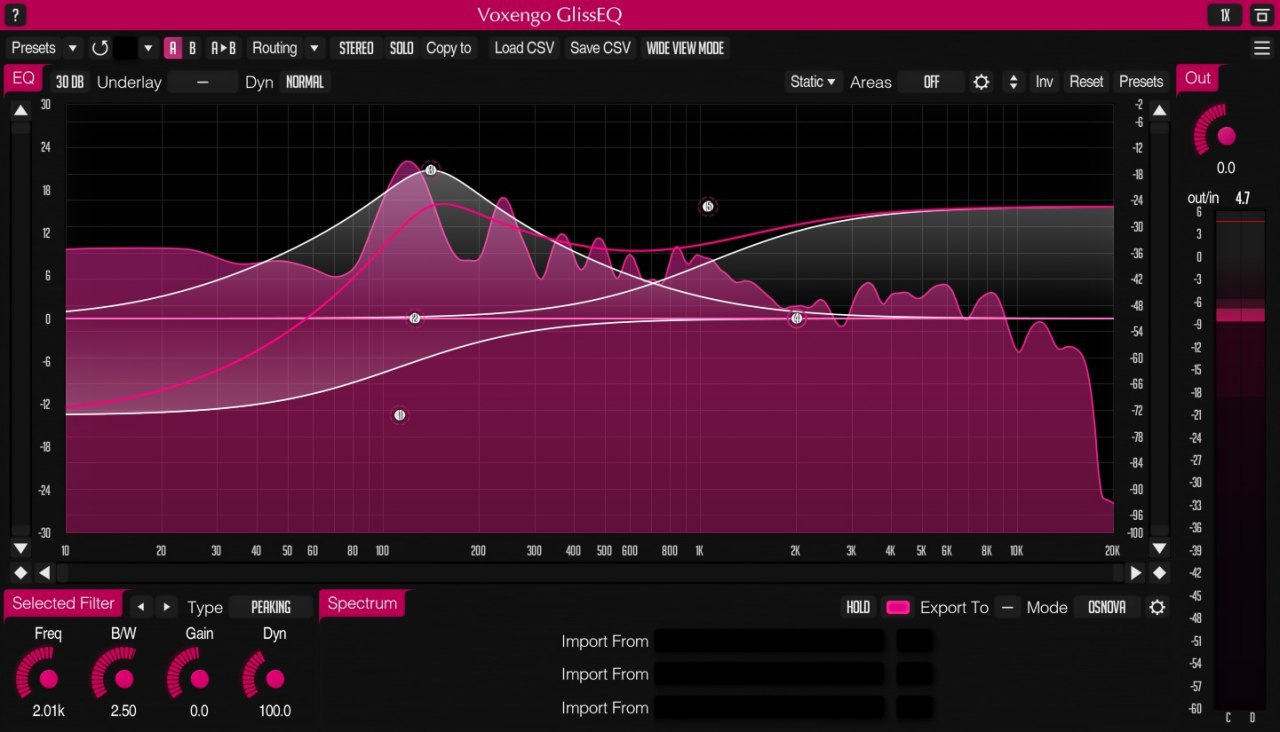
Task: Open spectrum mode settings gear
Action: 1157,607
